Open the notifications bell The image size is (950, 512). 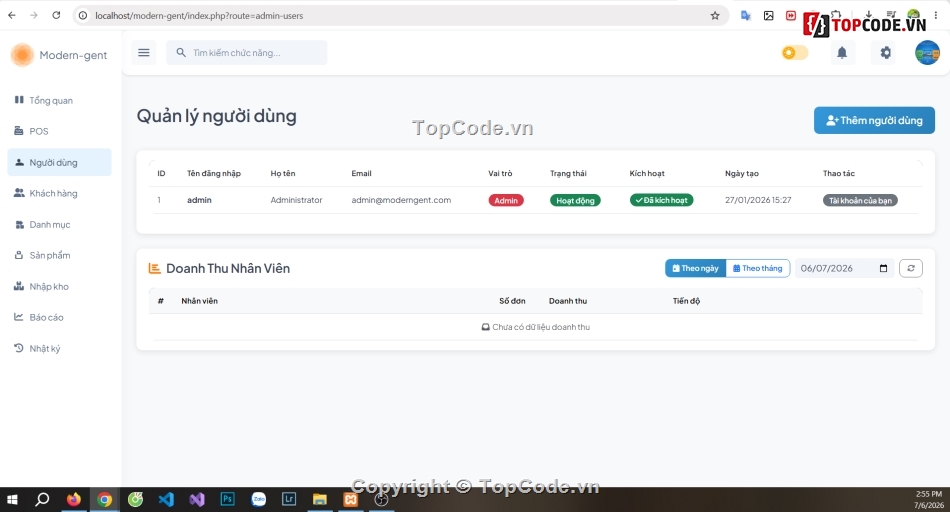tap(842, 53)
